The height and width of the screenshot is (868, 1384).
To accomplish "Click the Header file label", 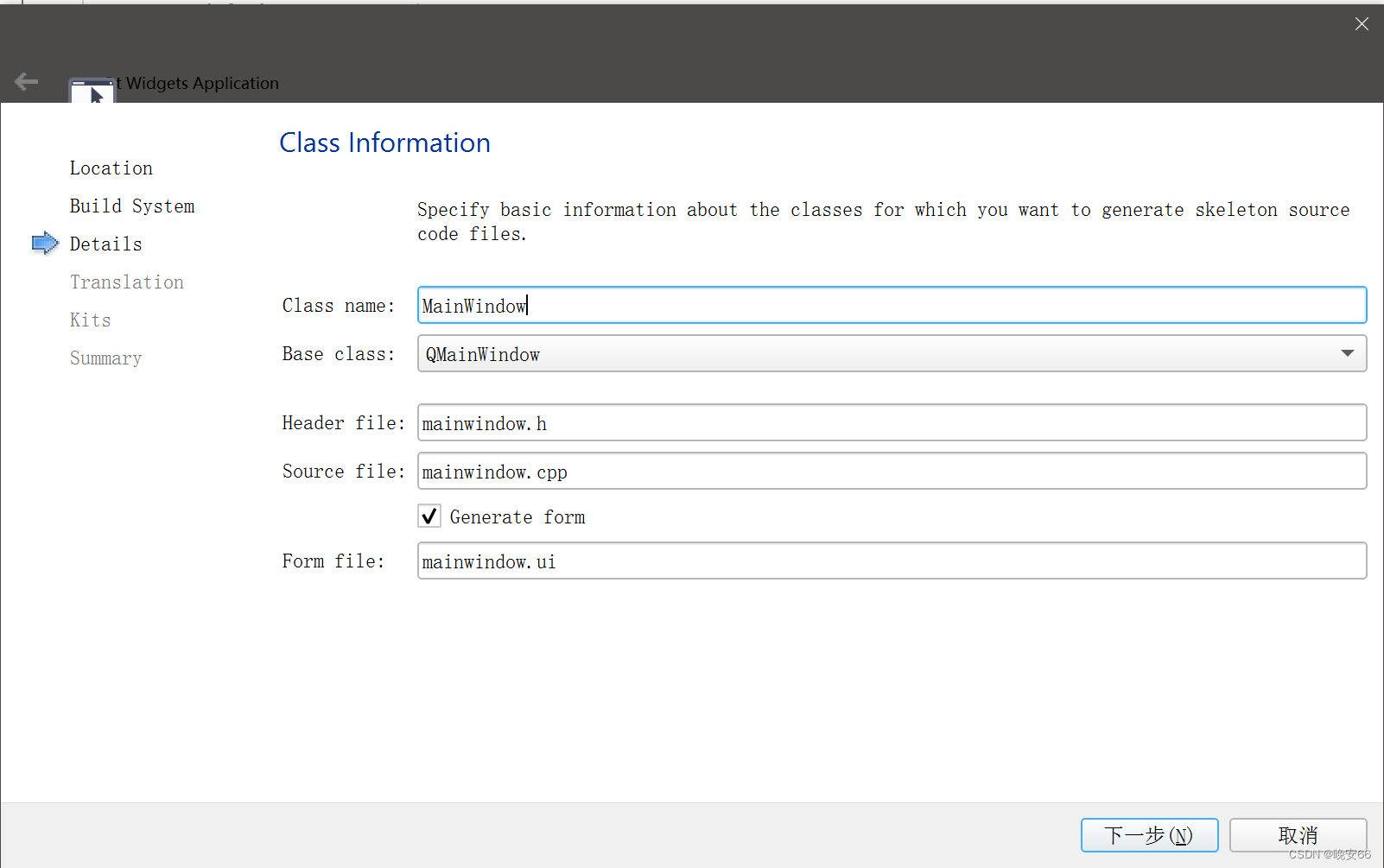I will click(344, 423).
